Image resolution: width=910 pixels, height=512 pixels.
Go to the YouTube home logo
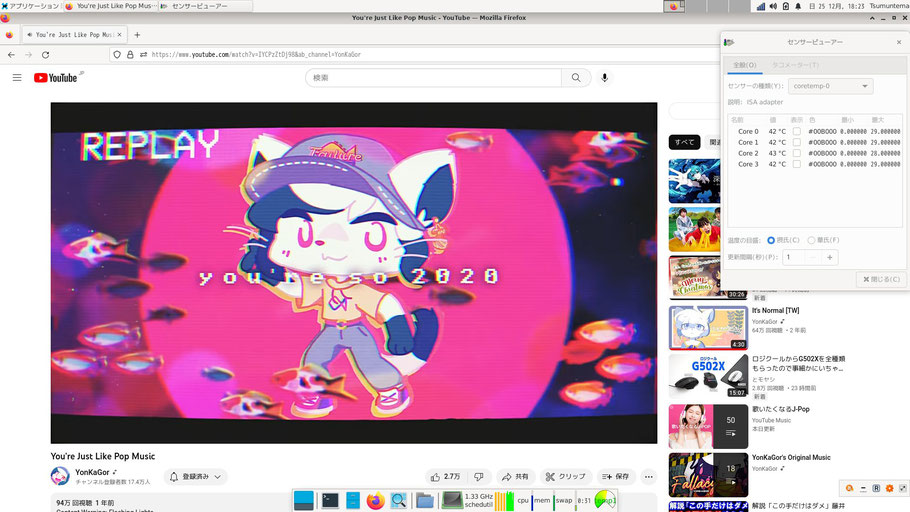pyautogui.click(x=56, y=78)
